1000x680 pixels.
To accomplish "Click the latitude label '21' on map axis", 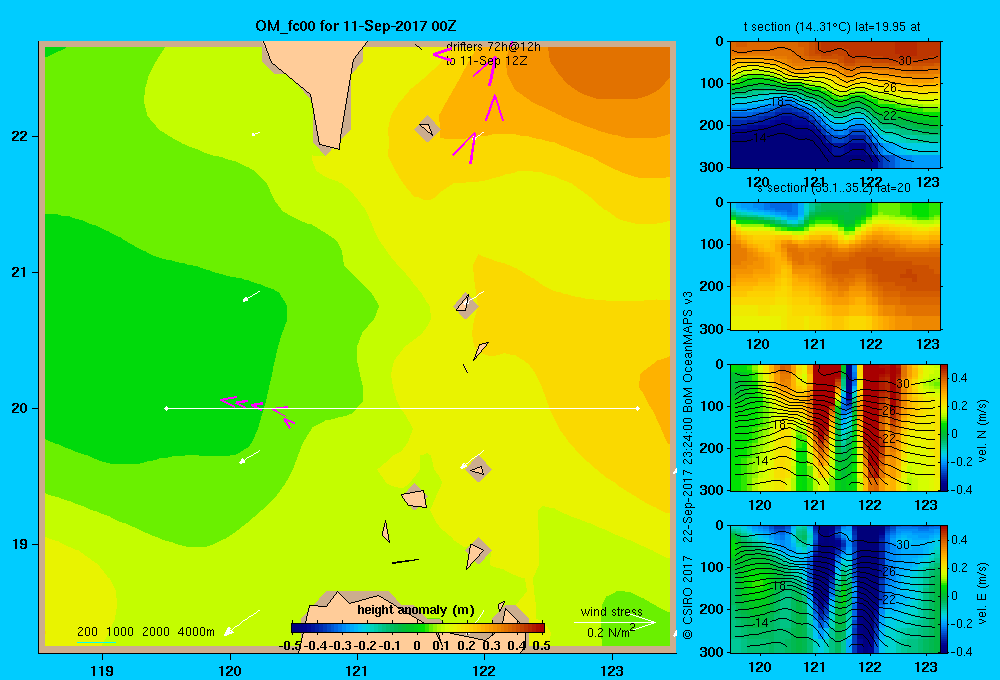I will 20,272.
